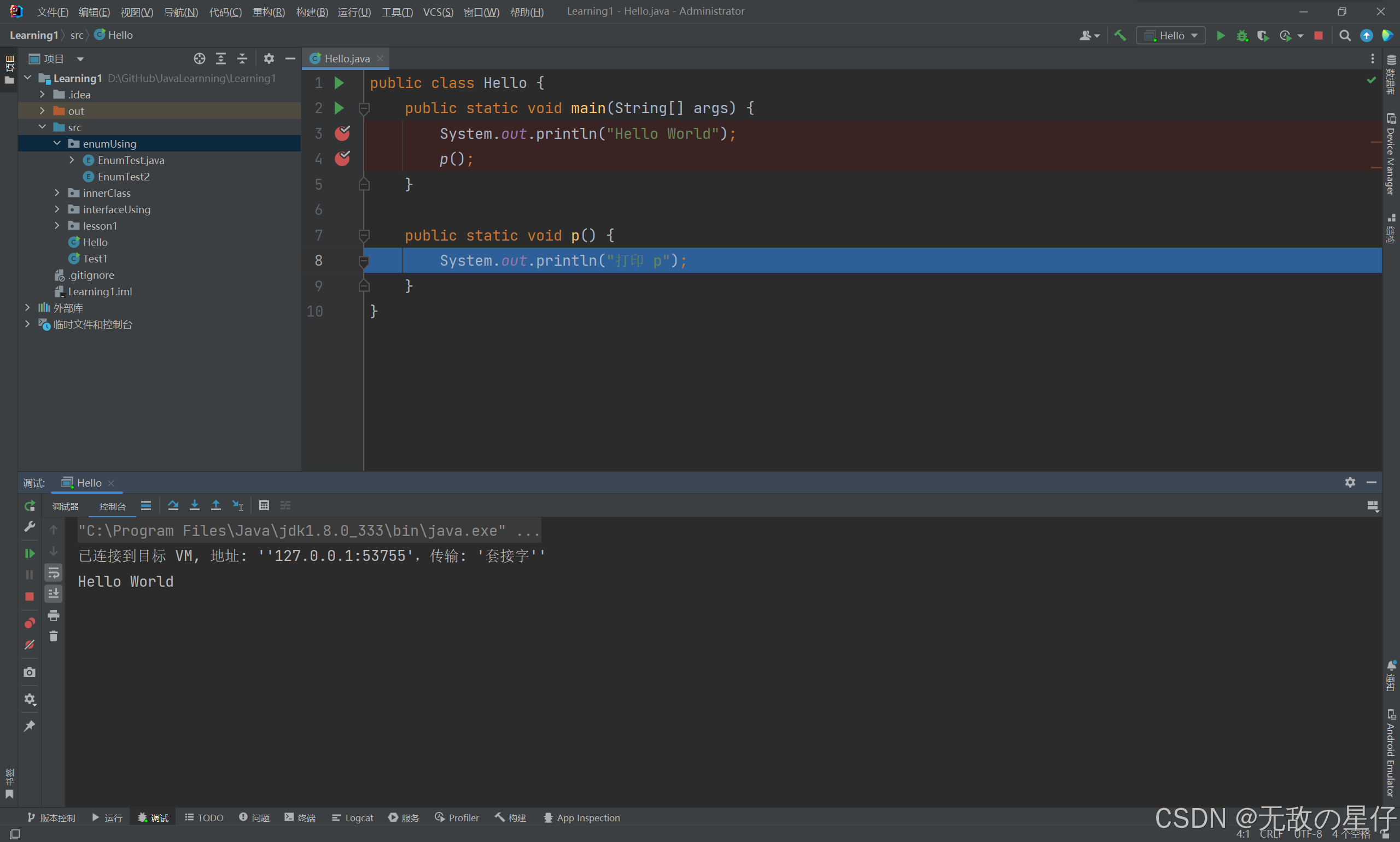Print console output with printer icon
Screen dimensions: 1400x842
[x=54, y=615]
